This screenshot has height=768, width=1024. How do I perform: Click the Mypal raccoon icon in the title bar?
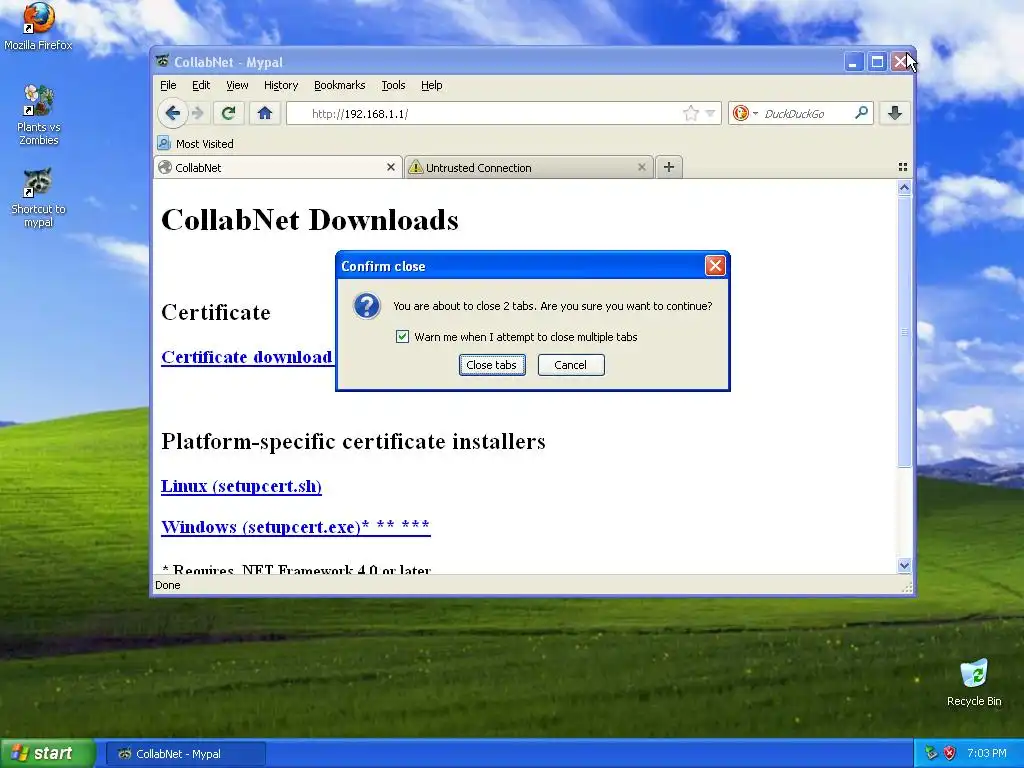point(163,61)
